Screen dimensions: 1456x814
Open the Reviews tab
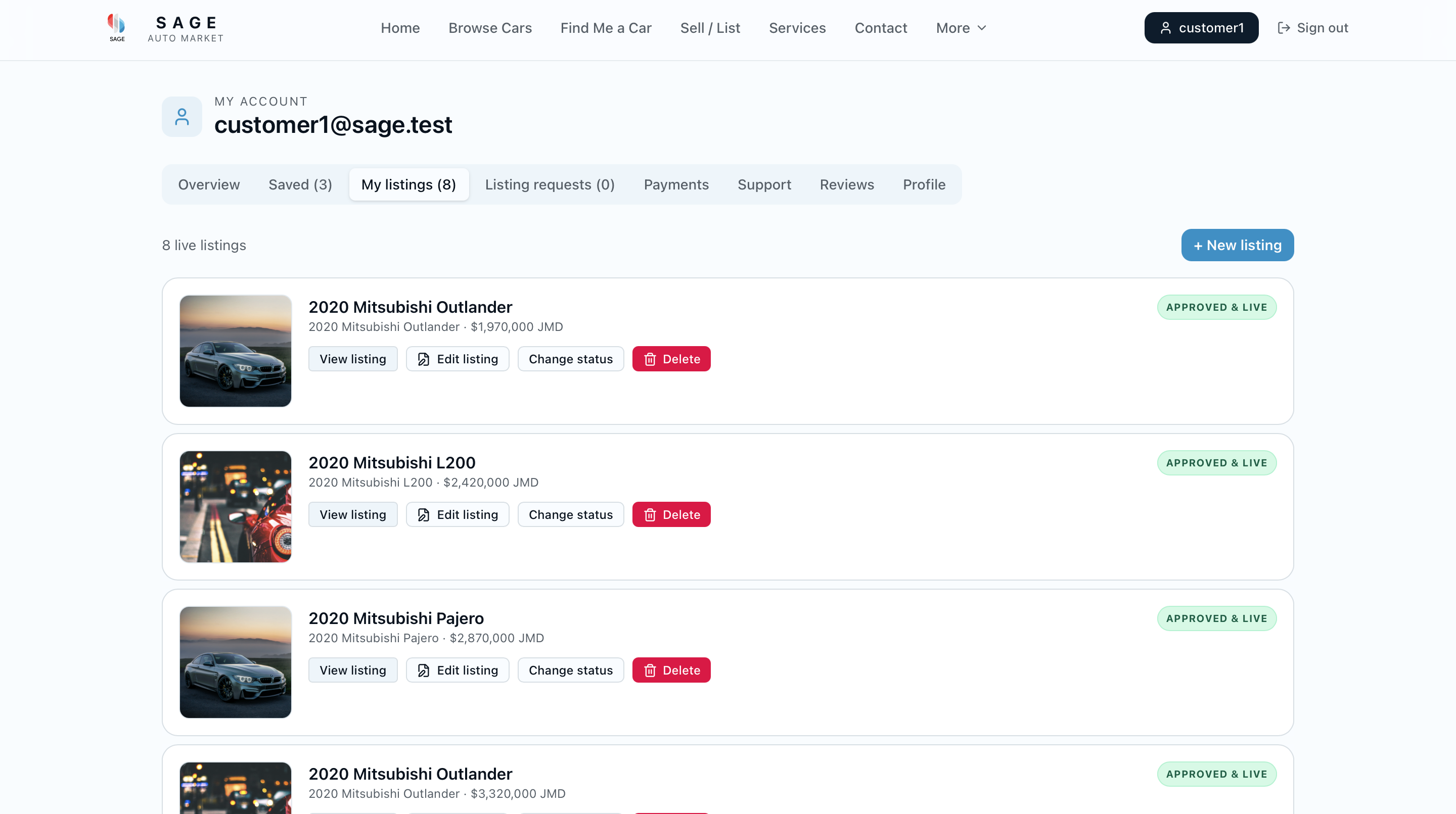pos(847,185)
